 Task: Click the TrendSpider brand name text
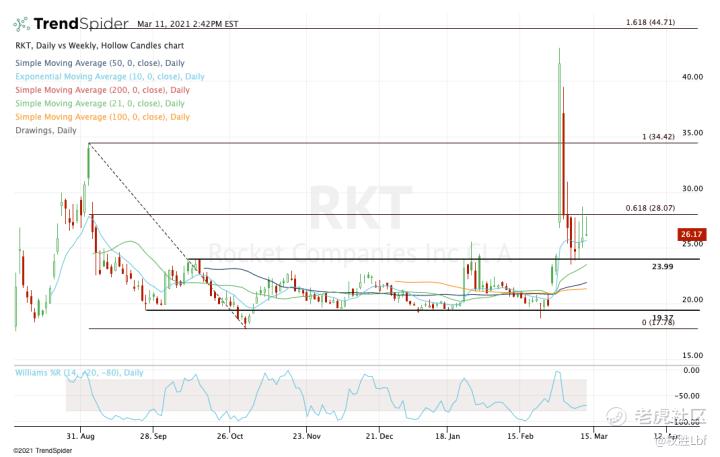(x=81, y=23)
